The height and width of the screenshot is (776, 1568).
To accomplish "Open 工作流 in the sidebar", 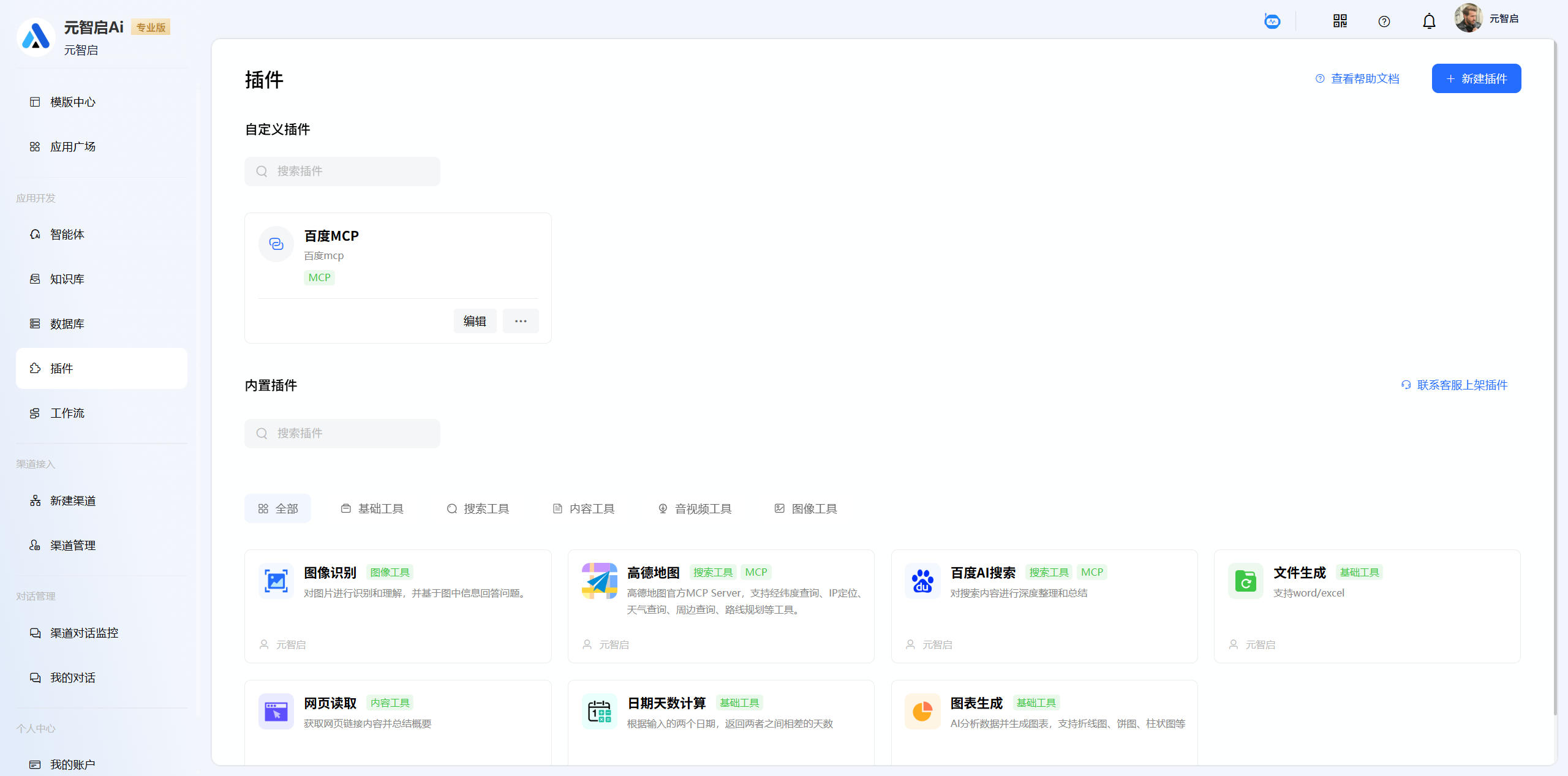I will (67, 413).
